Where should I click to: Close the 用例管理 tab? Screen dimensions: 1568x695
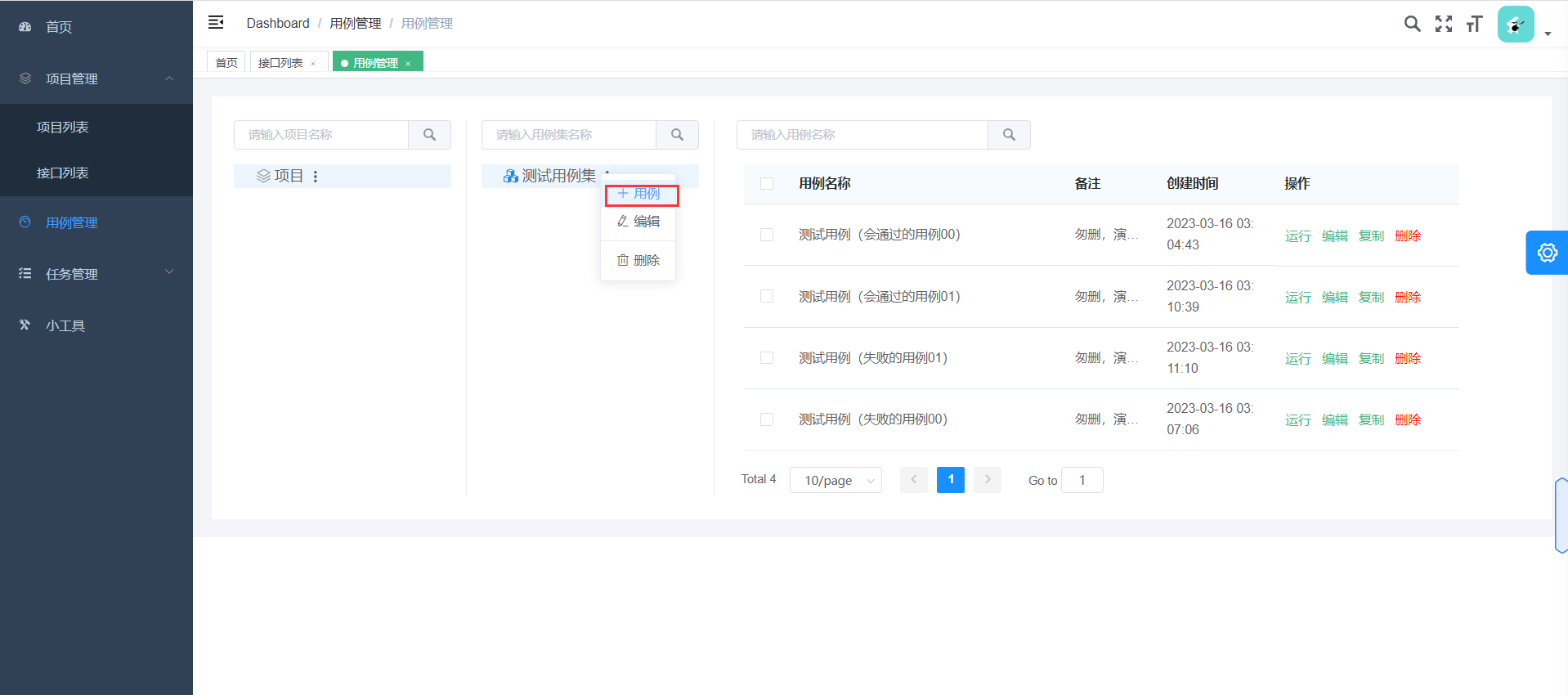[408, 64]
